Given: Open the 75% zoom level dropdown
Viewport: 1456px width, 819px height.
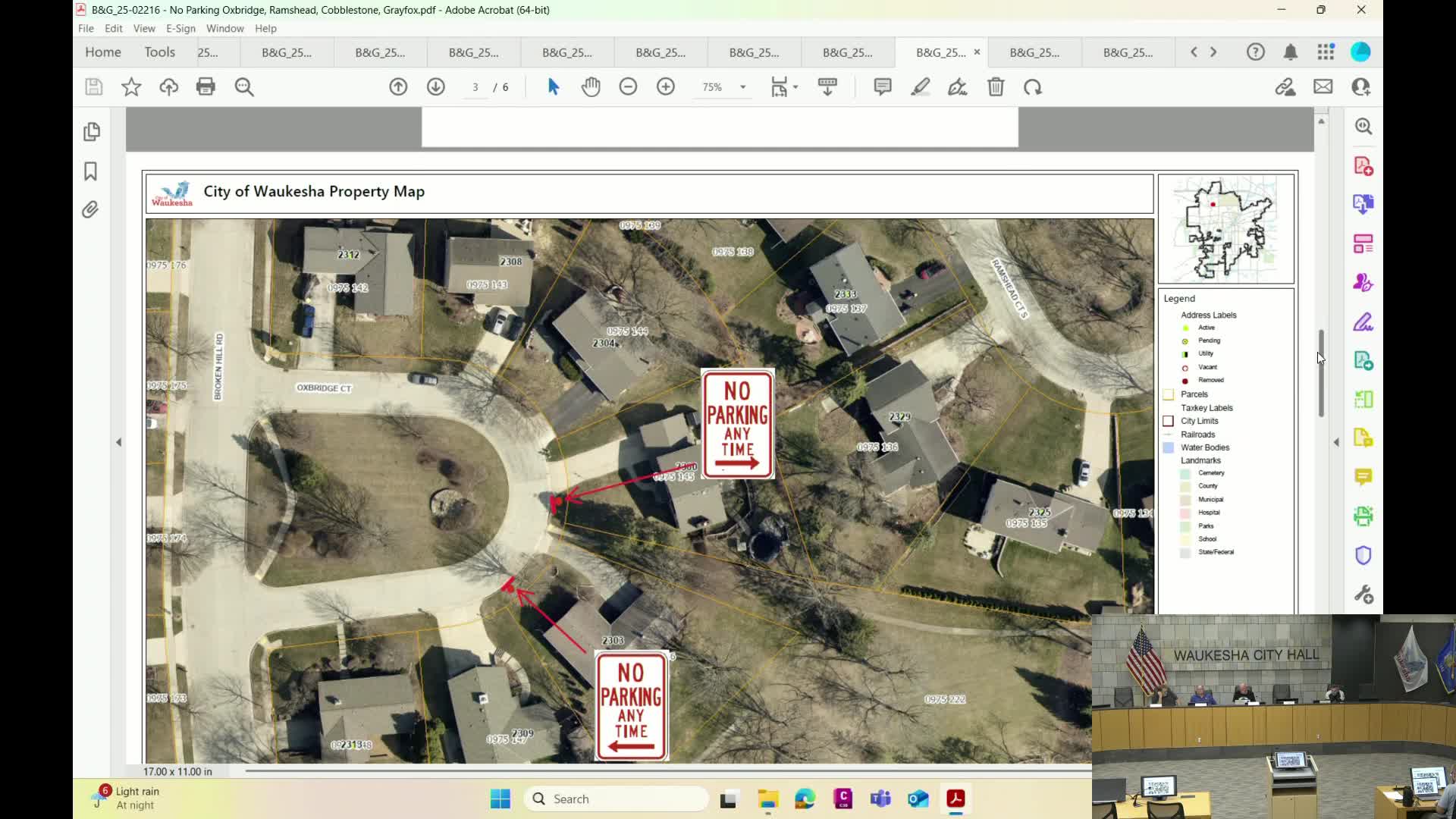Looking at the screenshot, I should click(742, 87).
